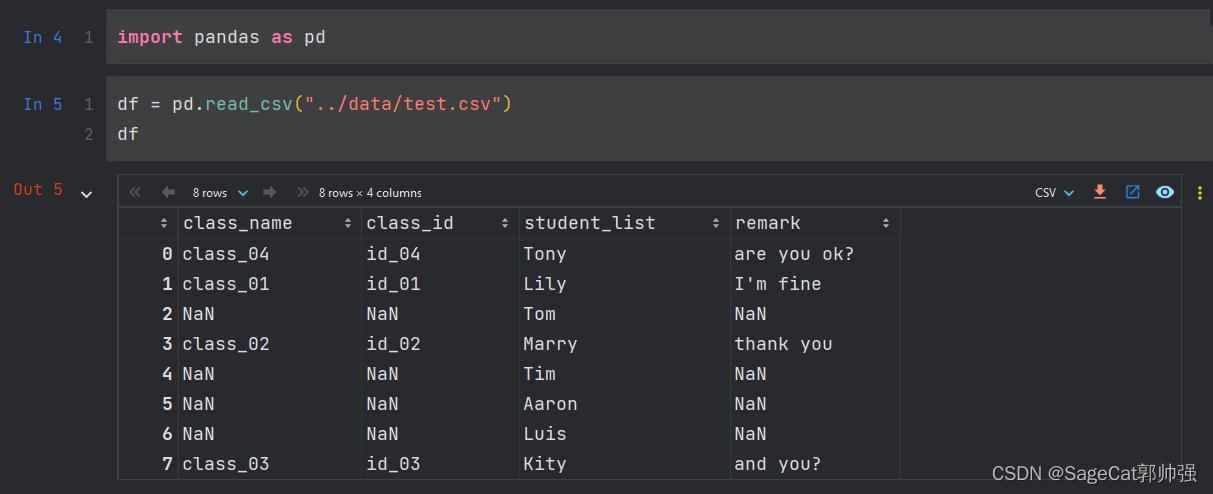Click the read_csv code line in cell 5
The width and height of the screenshot is (1213, 494).
click(314, 104)
